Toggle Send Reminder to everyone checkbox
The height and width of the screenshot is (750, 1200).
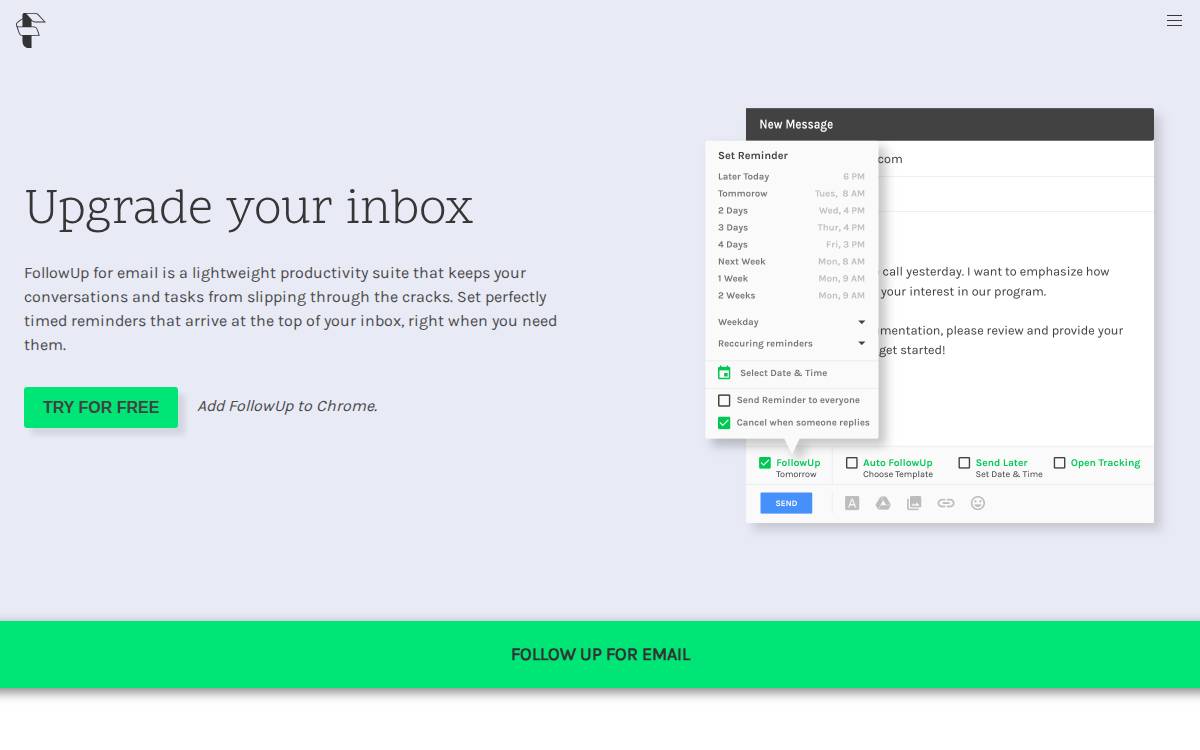click(724, 400)
